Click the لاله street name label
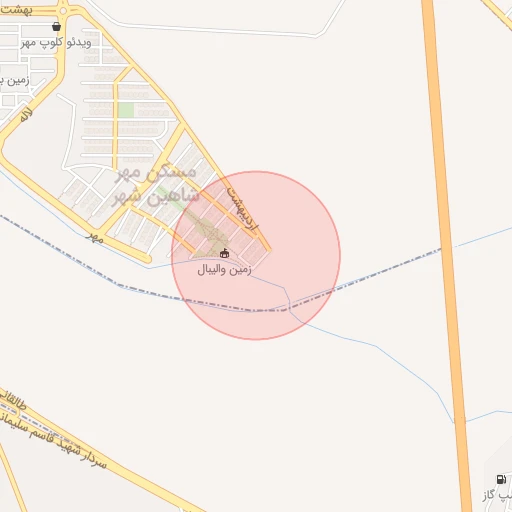Screen dimensions: 512x512 tap(27, 115)
